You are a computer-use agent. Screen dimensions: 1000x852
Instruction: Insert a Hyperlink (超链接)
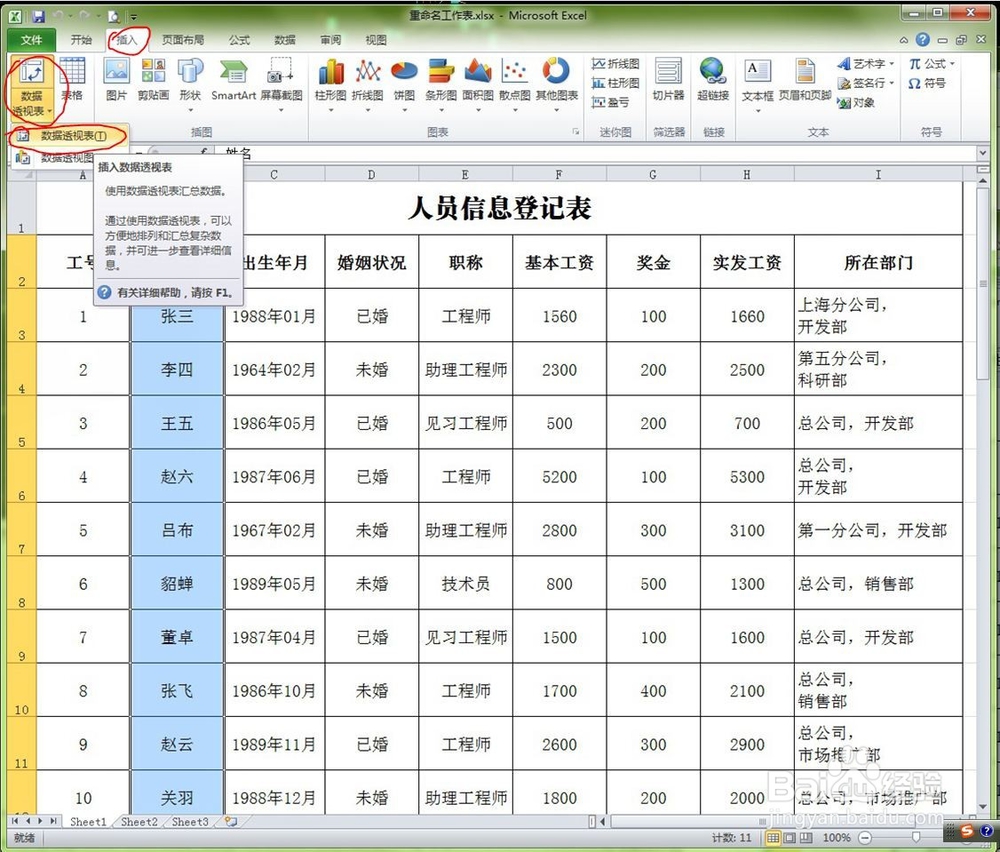[x=713, y=79]
